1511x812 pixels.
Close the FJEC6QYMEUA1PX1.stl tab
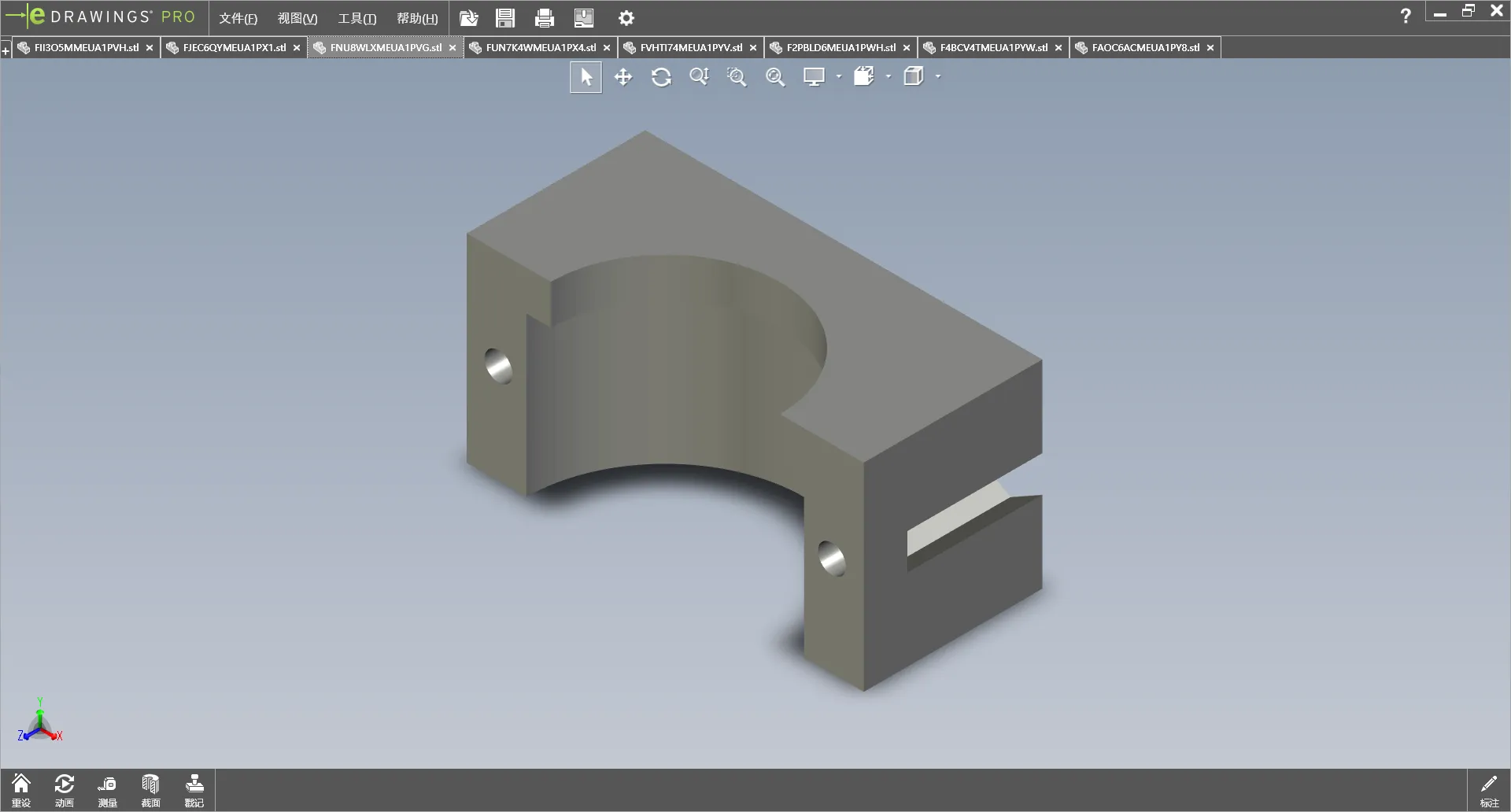pos(297,48)
